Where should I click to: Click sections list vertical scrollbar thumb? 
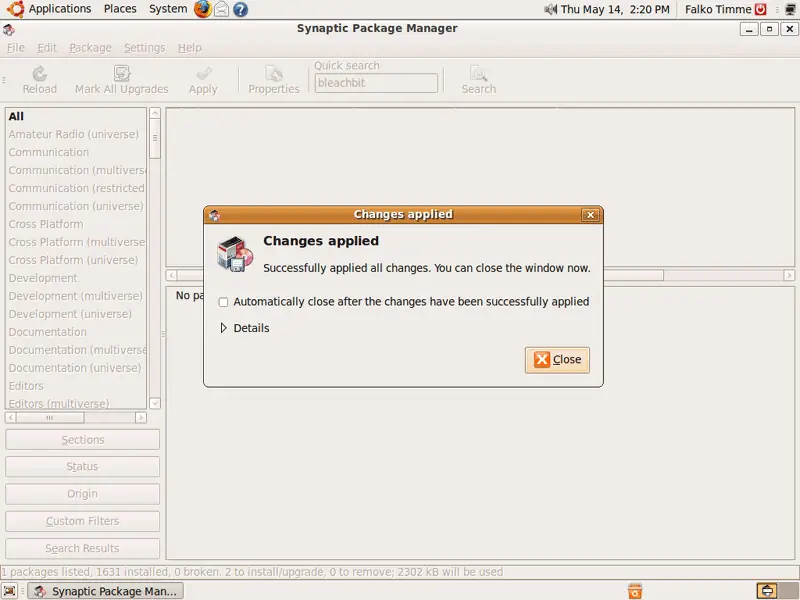[x=155, y=138]
